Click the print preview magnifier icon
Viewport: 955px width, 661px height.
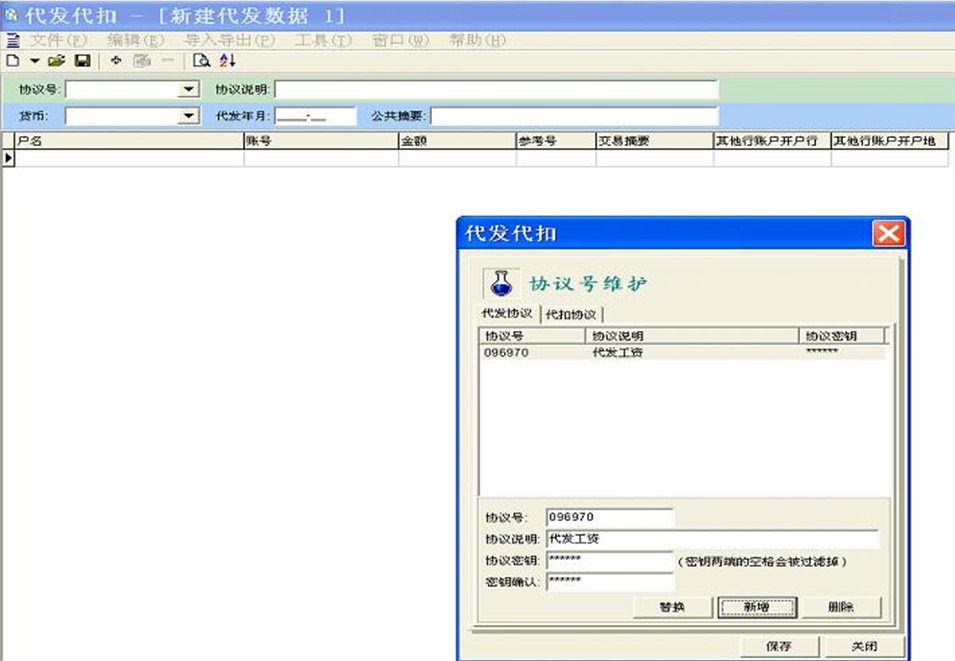pyautogui.click(x=201, y=61)
